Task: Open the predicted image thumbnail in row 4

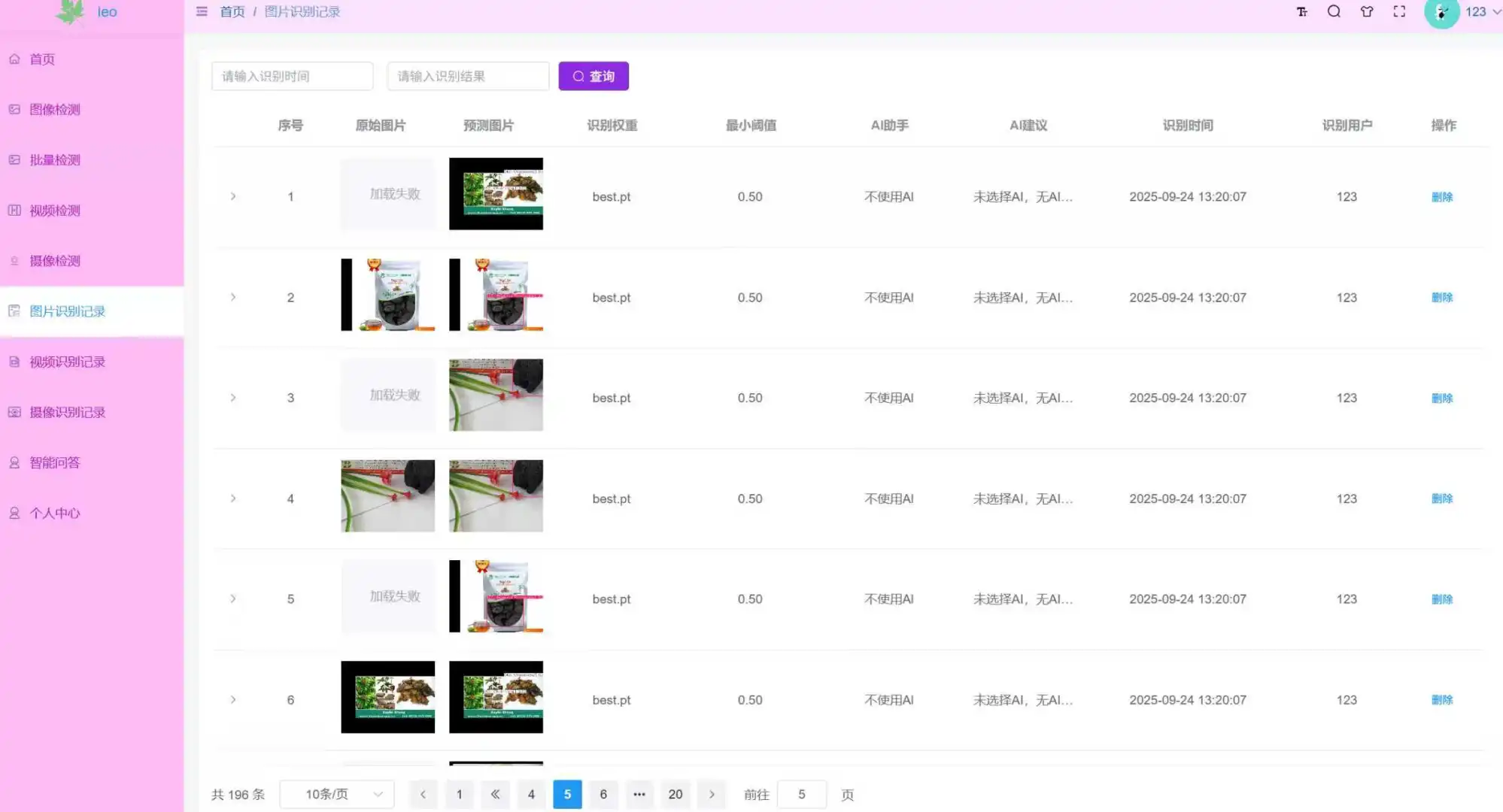Action: [x=496, y=495]
